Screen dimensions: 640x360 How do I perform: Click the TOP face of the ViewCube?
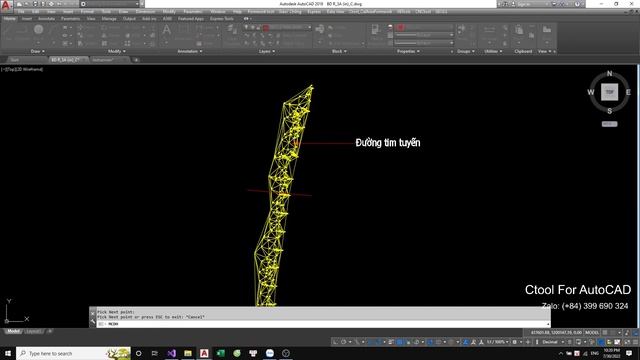(609, 92)
